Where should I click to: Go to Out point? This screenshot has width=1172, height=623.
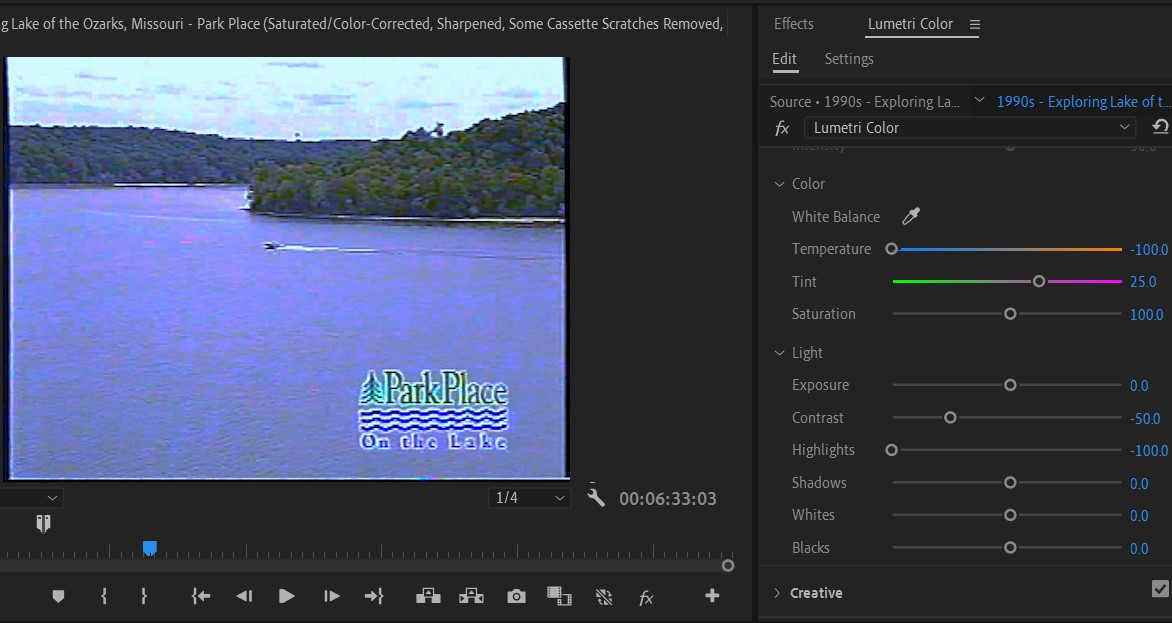pos(374,596)
